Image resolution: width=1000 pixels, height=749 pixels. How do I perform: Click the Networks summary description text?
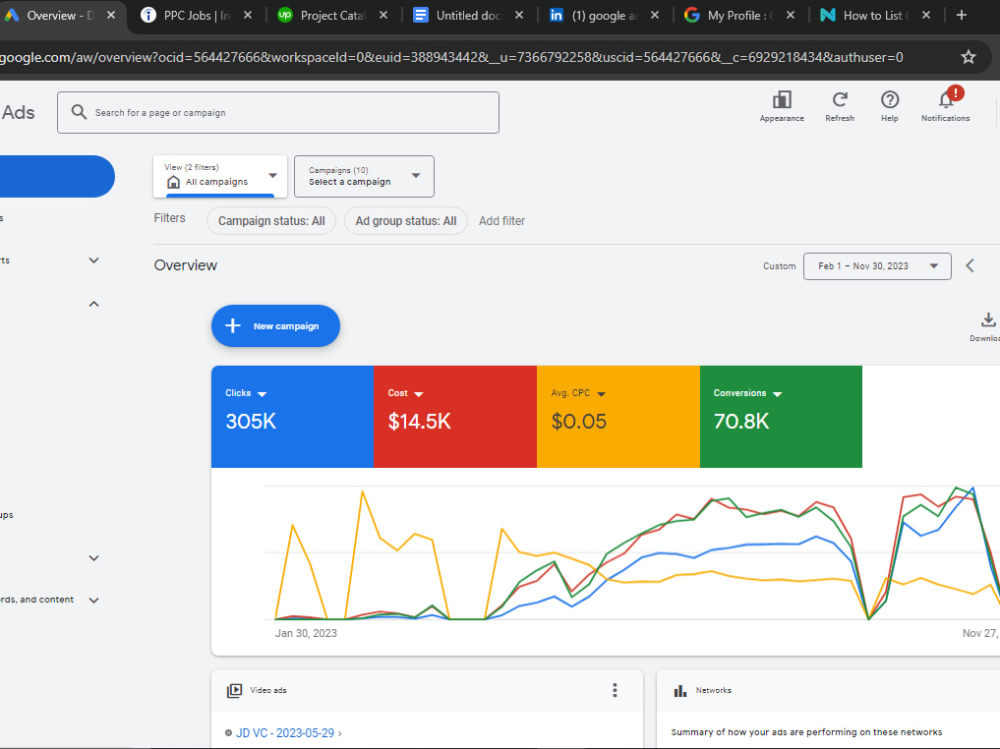tap(806, 732)
